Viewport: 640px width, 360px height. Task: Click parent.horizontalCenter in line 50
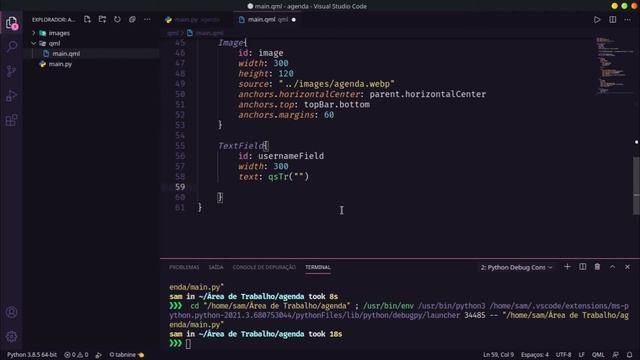point(427,94)
